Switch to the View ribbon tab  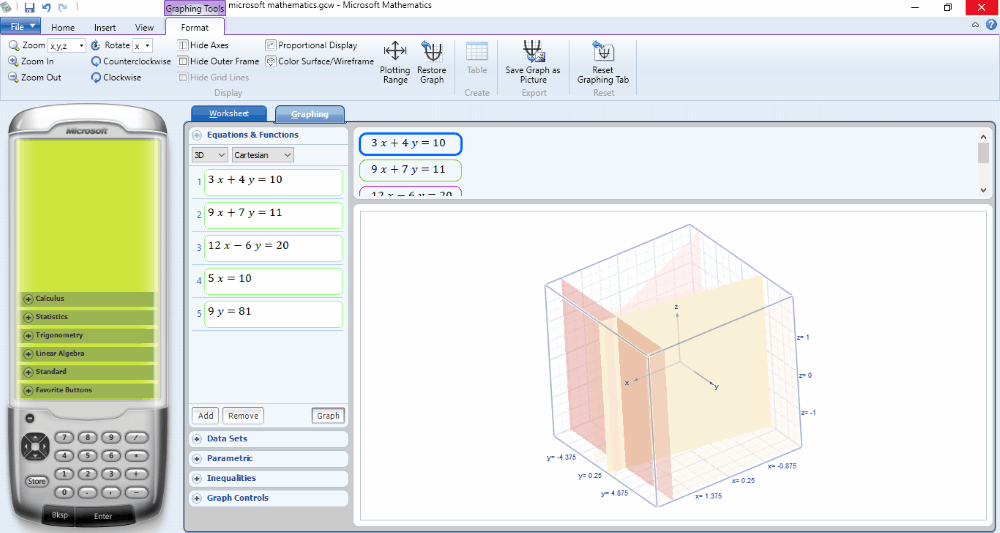(x=145, y=27)
